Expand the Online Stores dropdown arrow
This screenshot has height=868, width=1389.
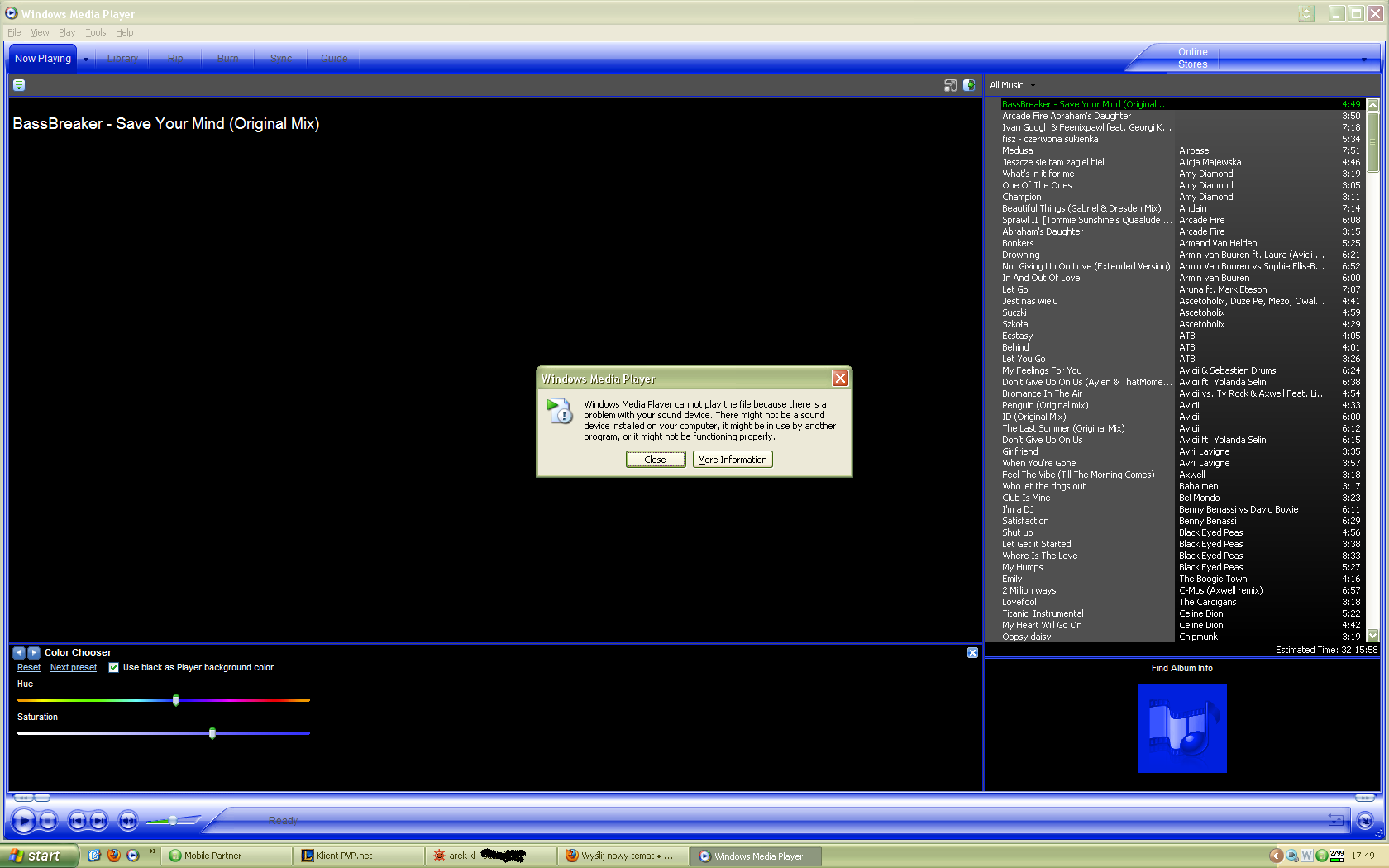pyautogui.click(x=1364, y=60)
